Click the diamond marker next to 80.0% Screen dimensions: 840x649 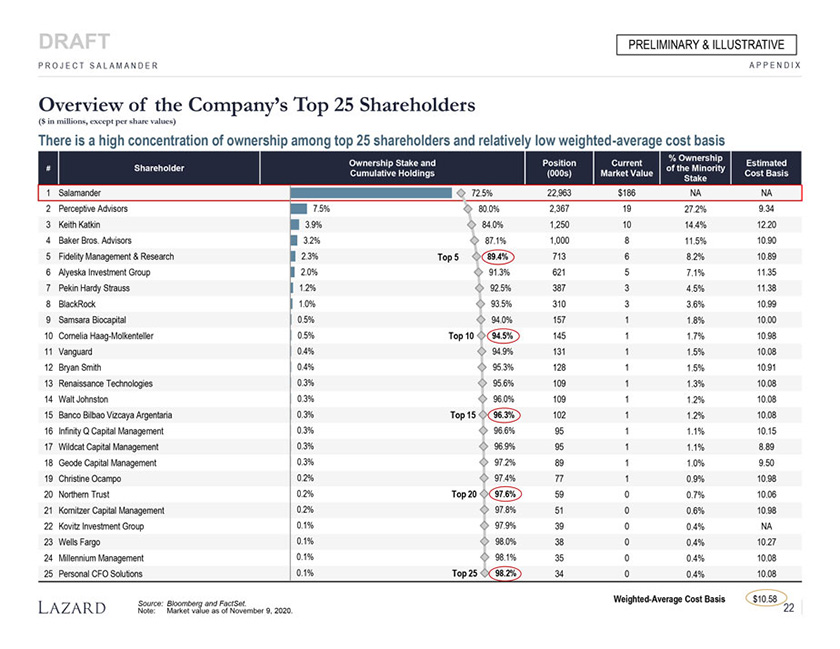coord(468,209)
